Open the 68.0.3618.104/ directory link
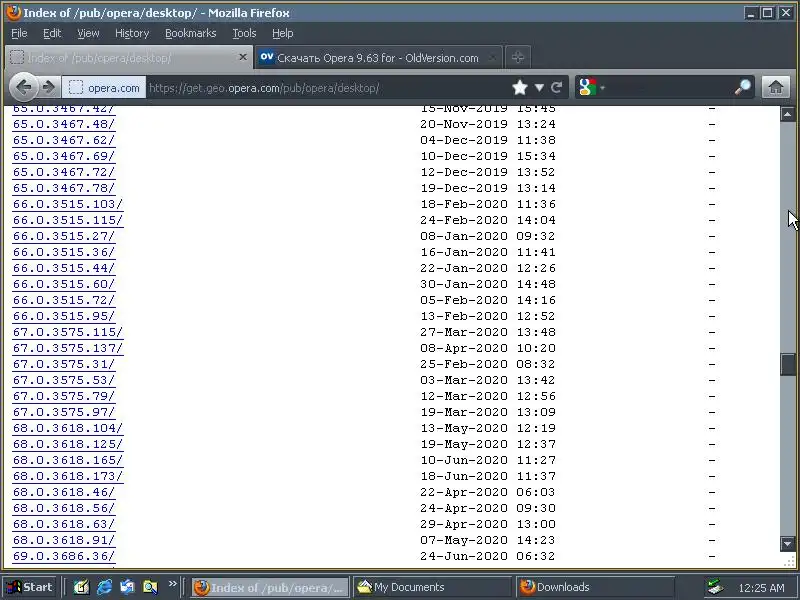The height and width of the screenshot is (600, 800). click(68, 428)
